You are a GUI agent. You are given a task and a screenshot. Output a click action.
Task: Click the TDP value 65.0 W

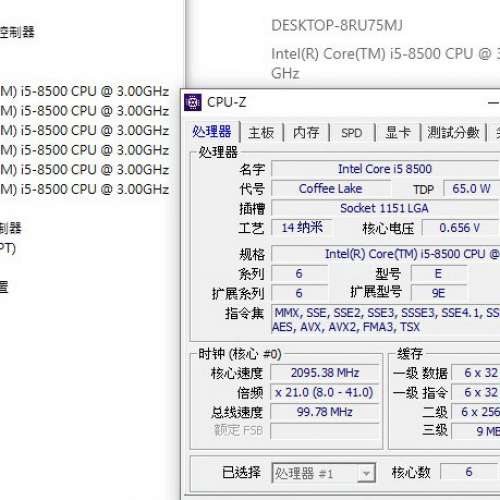(471, 189)
